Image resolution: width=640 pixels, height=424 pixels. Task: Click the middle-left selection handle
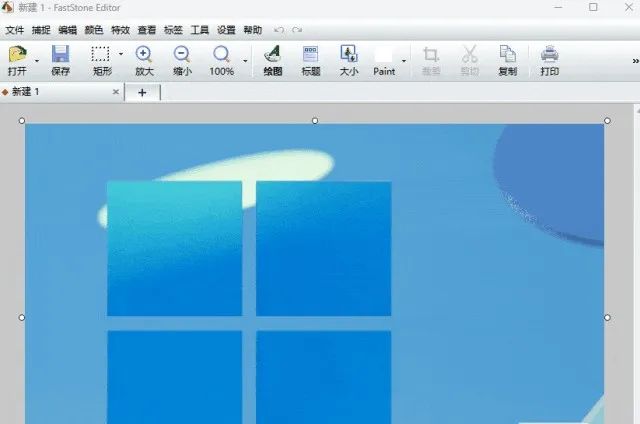[22, 317]
